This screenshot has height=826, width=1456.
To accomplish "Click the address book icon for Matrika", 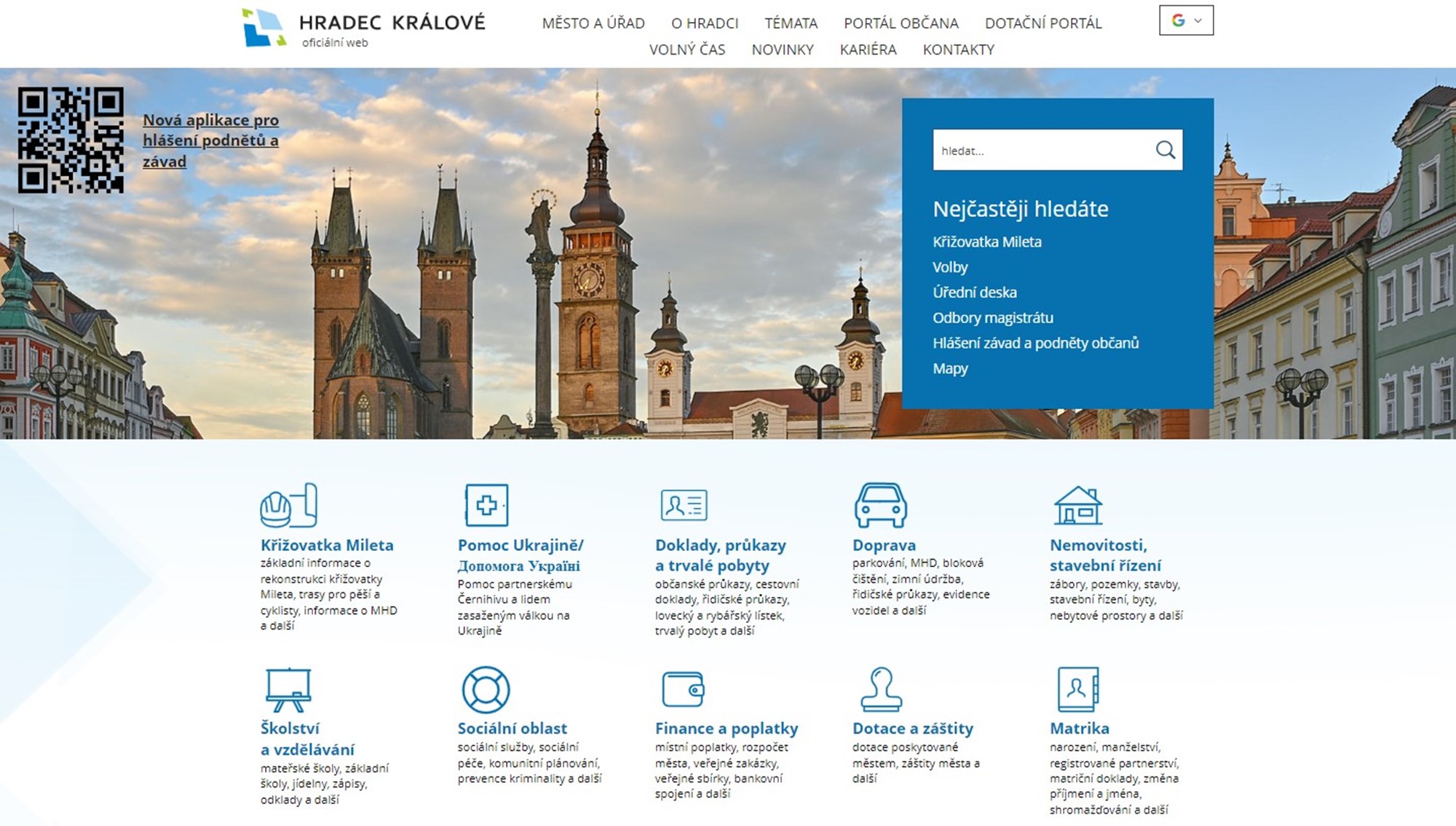I will pos(1077,689).
